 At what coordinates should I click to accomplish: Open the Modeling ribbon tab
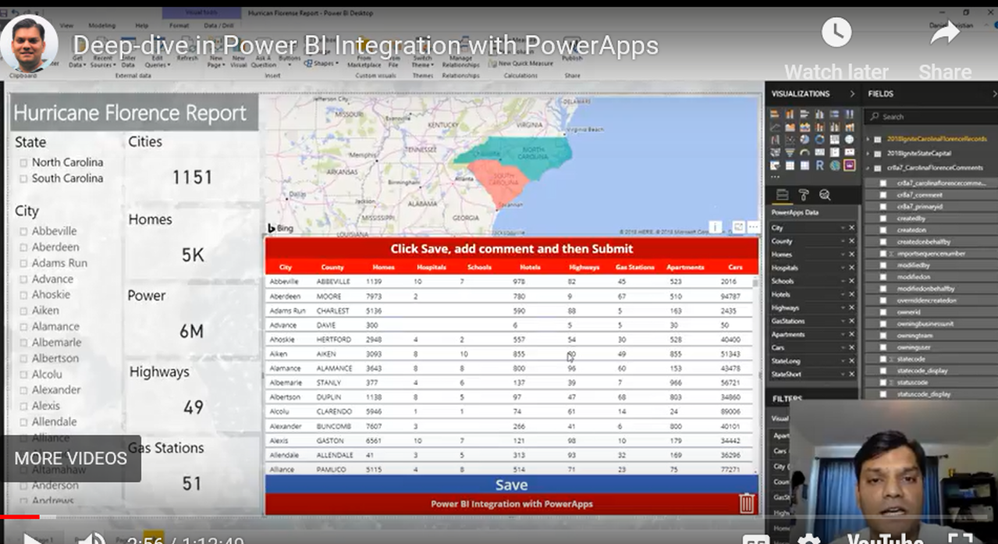102,25
